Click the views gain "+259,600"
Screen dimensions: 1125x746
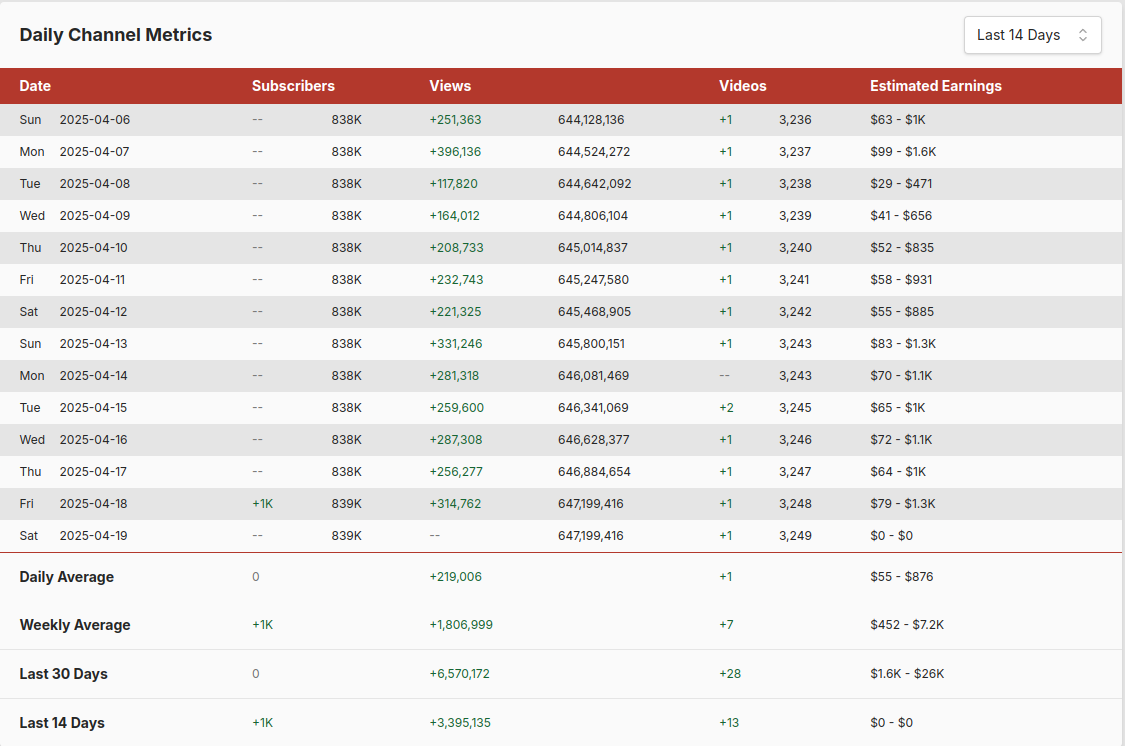click(456, 408)
